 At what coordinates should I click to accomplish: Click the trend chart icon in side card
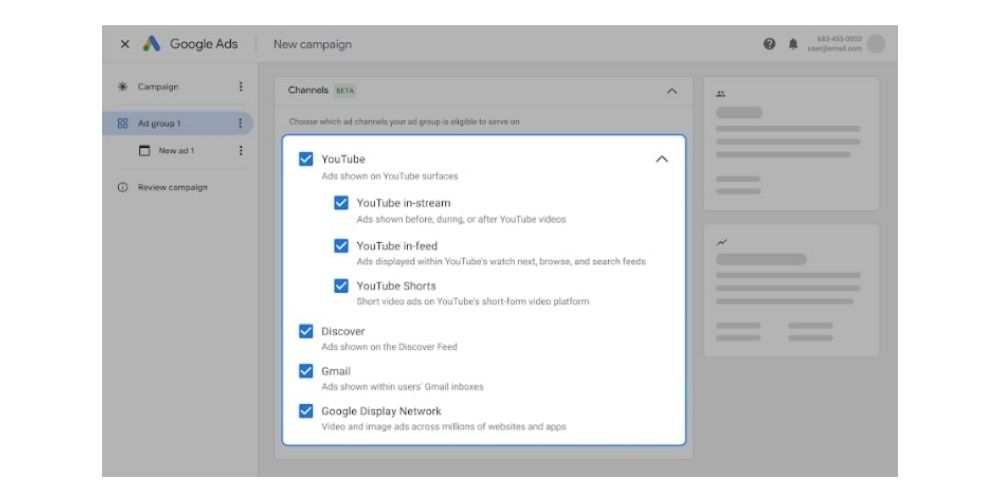click(721, 241)
